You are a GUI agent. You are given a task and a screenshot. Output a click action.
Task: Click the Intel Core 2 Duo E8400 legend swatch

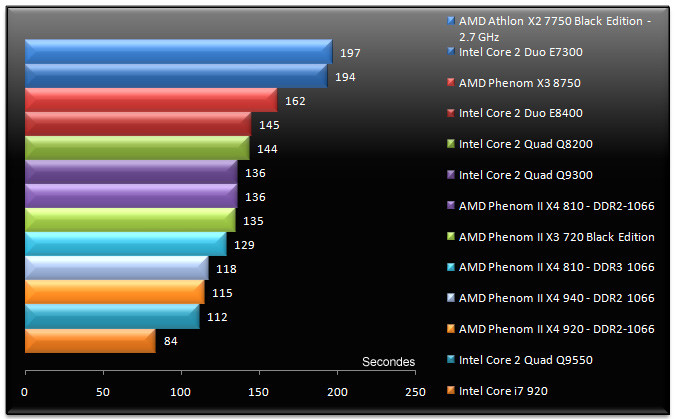[x=451, y=113]
